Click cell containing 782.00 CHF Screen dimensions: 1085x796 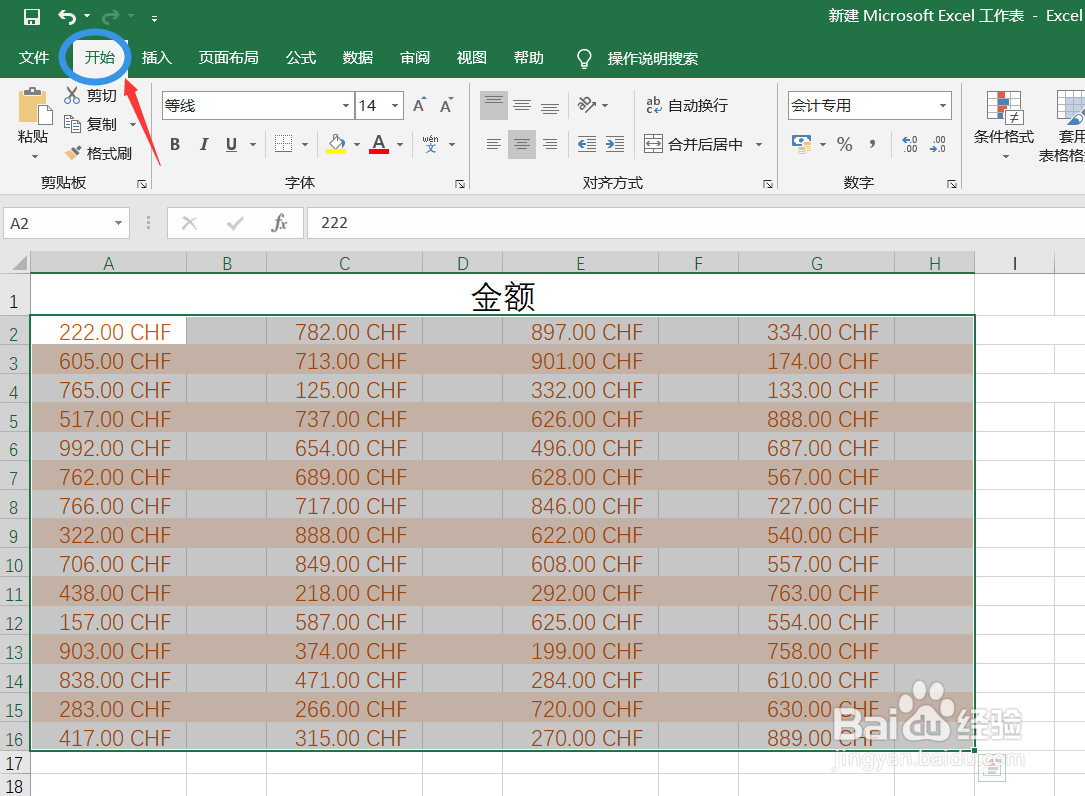point(344,332)
